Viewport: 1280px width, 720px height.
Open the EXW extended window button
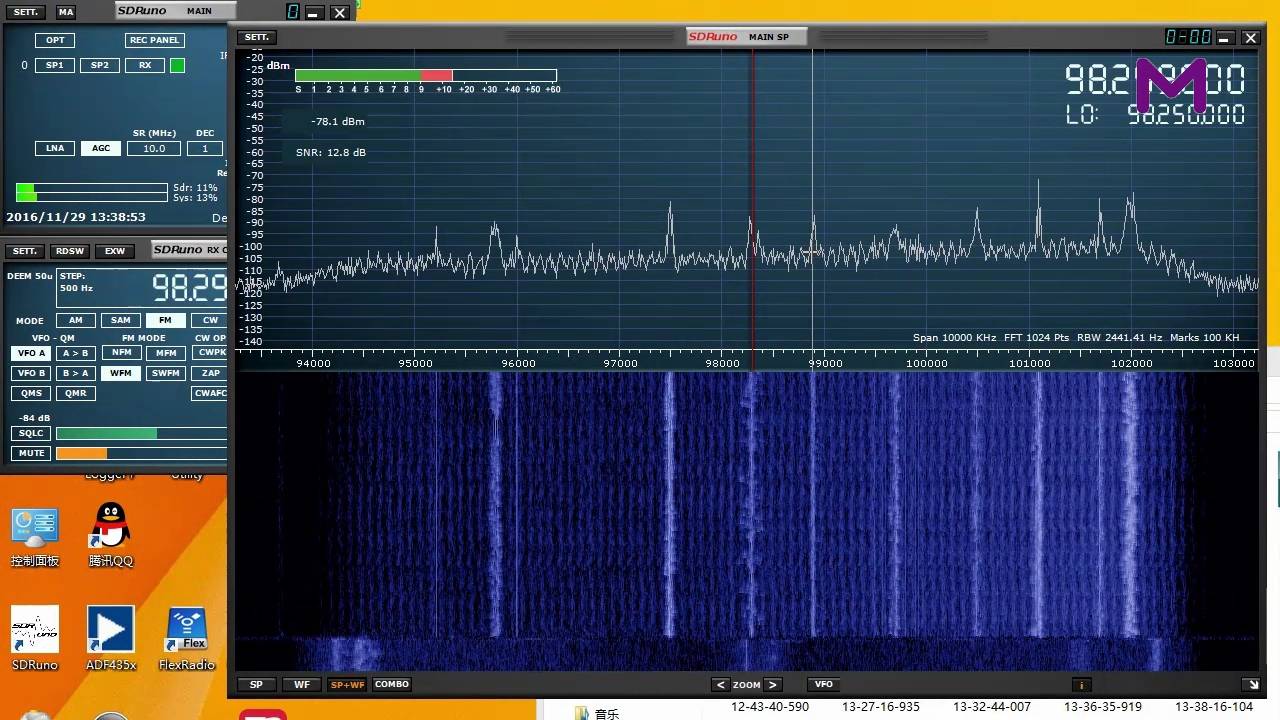115,251
